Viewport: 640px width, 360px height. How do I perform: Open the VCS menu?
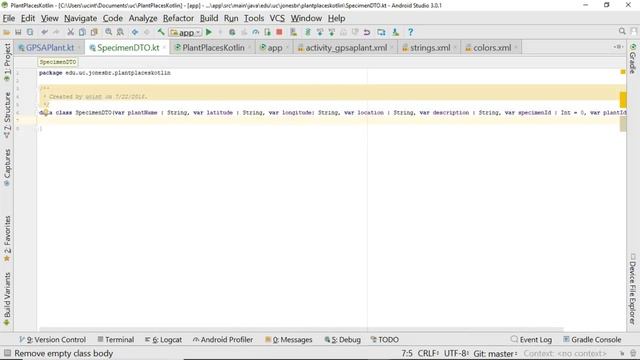point(277,18)
